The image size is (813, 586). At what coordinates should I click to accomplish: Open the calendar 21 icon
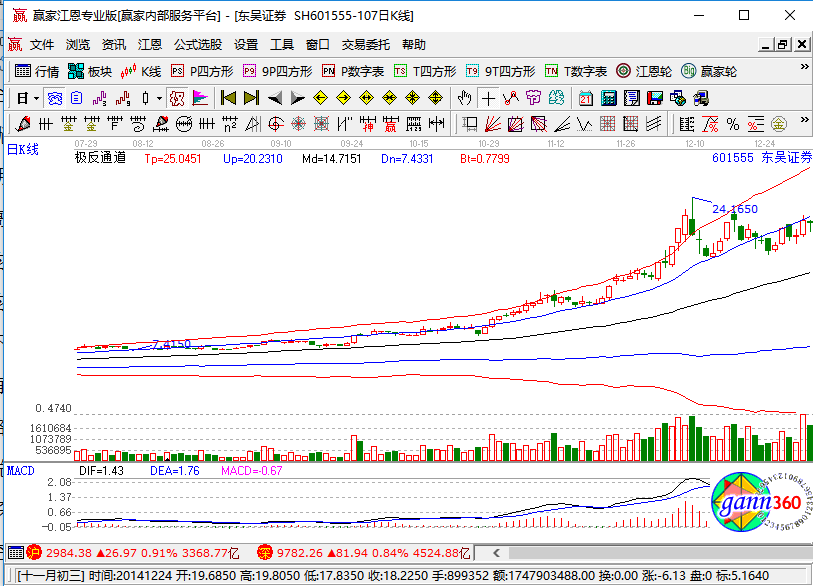coord(586,98)
